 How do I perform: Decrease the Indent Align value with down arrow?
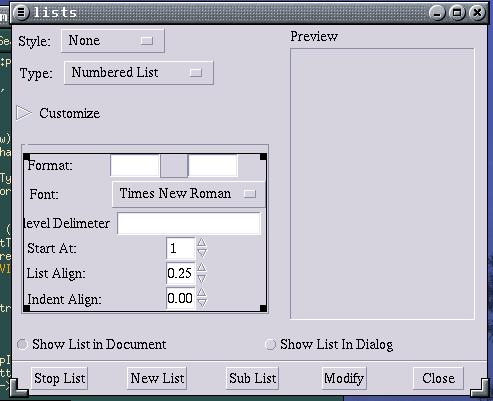[x=201, y=303]
